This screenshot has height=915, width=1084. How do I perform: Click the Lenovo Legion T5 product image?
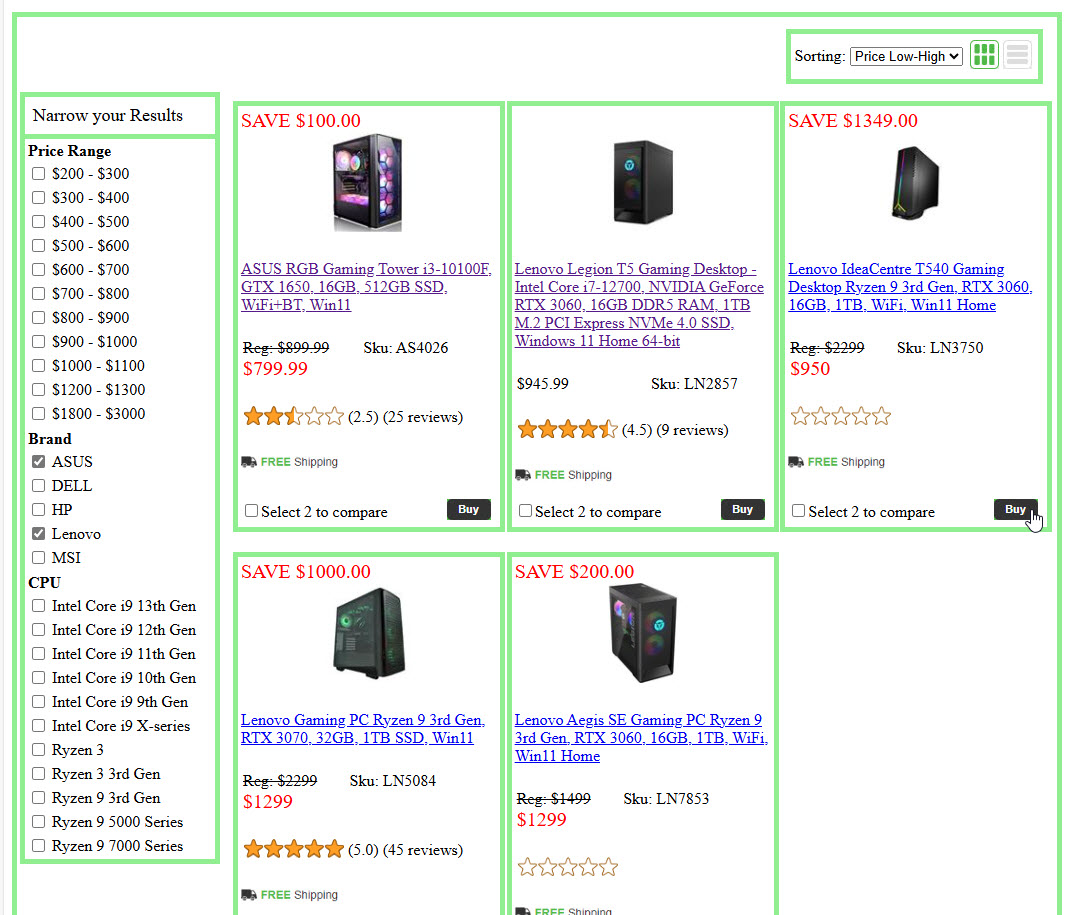641,182
